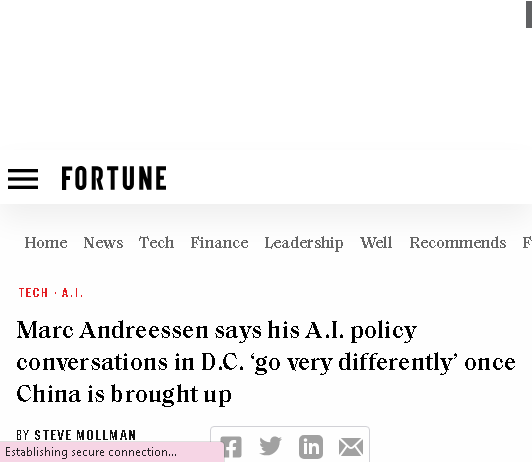Share article on LinkedIn
The height and width of the screenshot is (462, 532).
pos(311,447)
